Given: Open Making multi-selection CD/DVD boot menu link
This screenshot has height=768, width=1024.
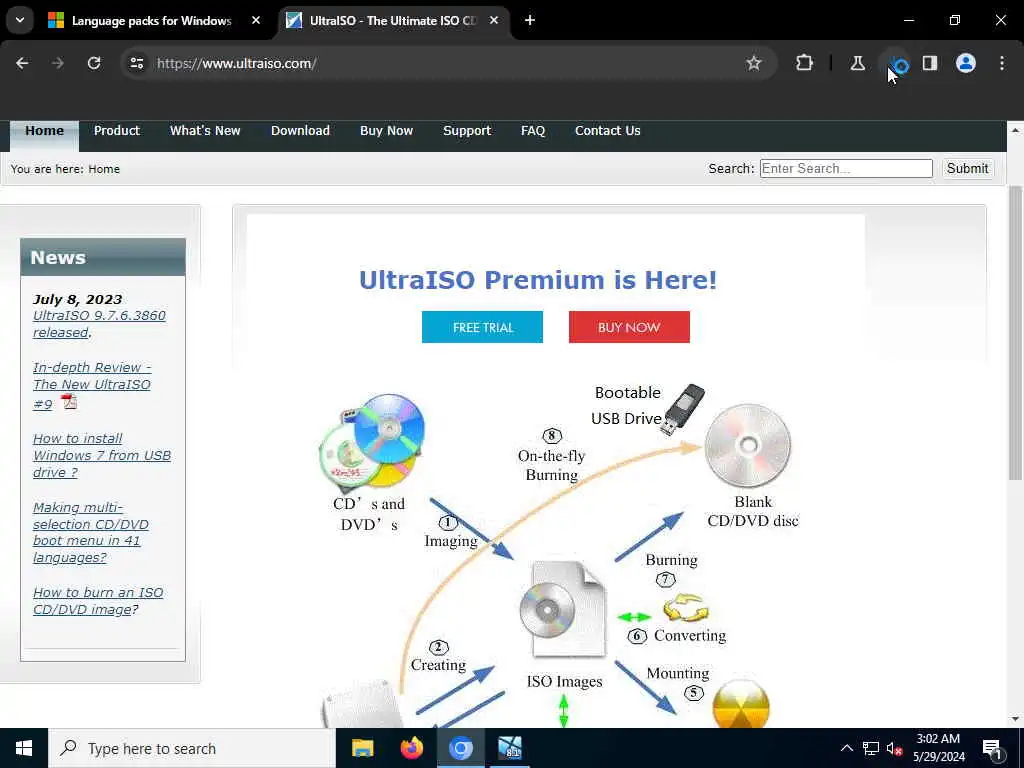Looking at the screenshot, I should pyautogui.click(x=91, y=532).
